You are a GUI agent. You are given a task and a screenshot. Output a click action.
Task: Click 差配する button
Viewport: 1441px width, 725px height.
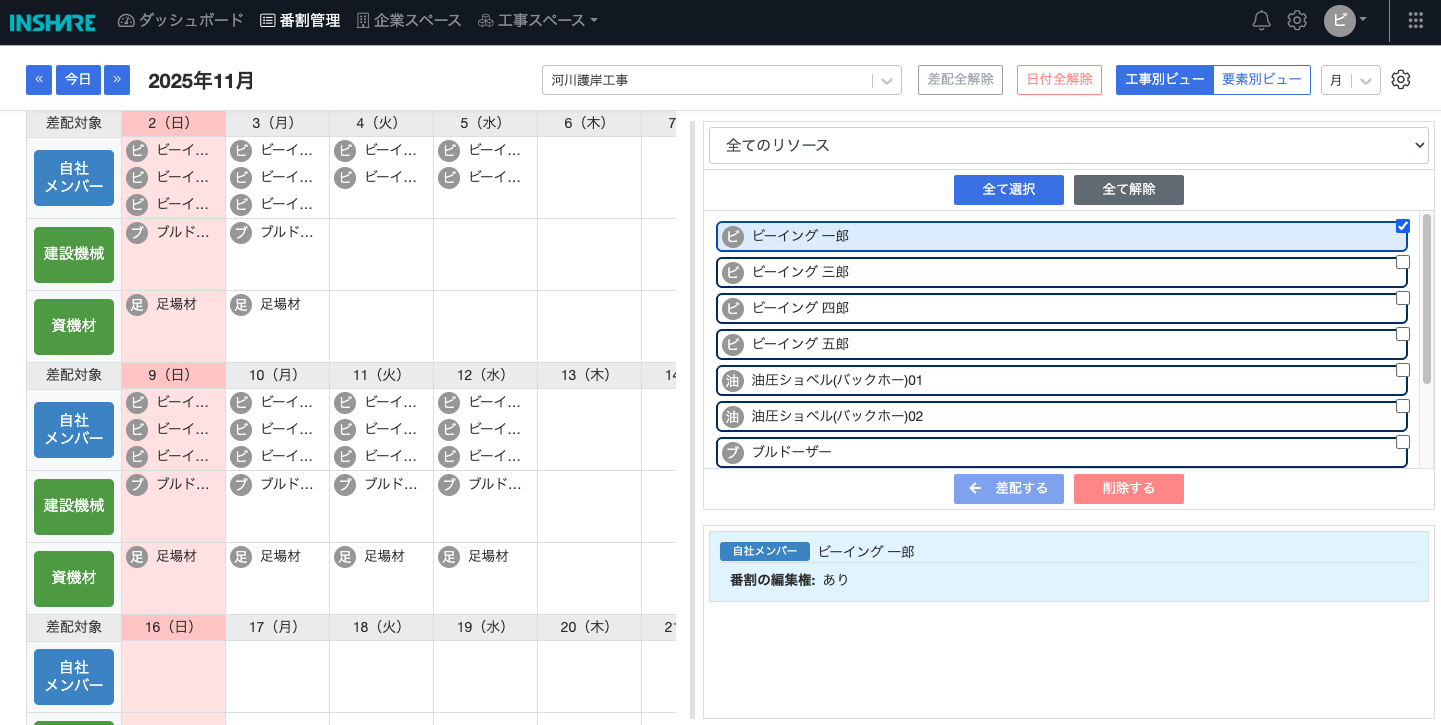pyautogui.click(x=1009, y=489)
